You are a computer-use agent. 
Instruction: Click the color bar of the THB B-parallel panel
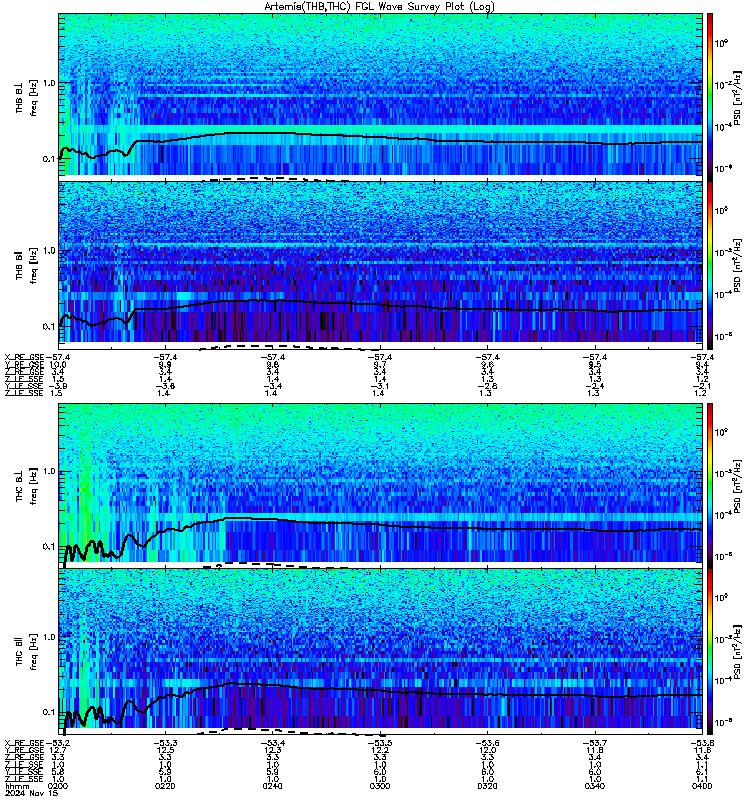[709, 265]
